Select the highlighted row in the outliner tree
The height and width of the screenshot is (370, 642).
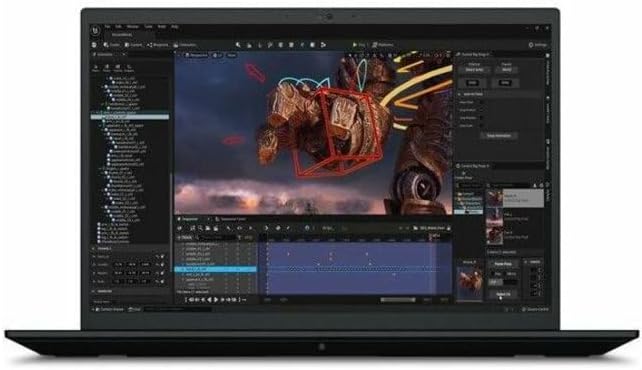[x=130, y=117]
